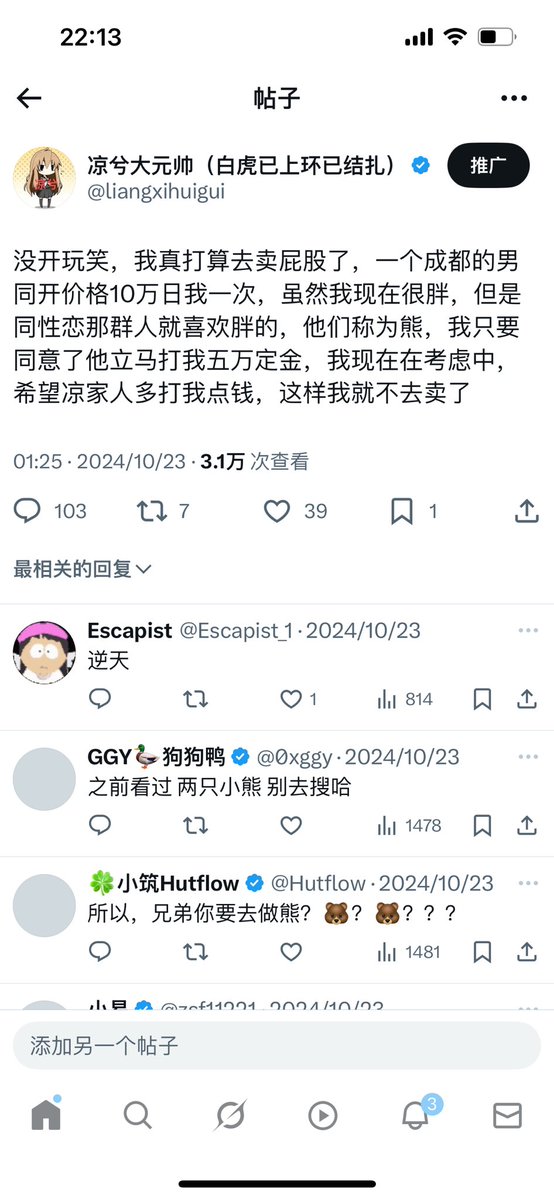Open @liangxihuigui profile handle link

pyautogui.click(x=156, y=191)
